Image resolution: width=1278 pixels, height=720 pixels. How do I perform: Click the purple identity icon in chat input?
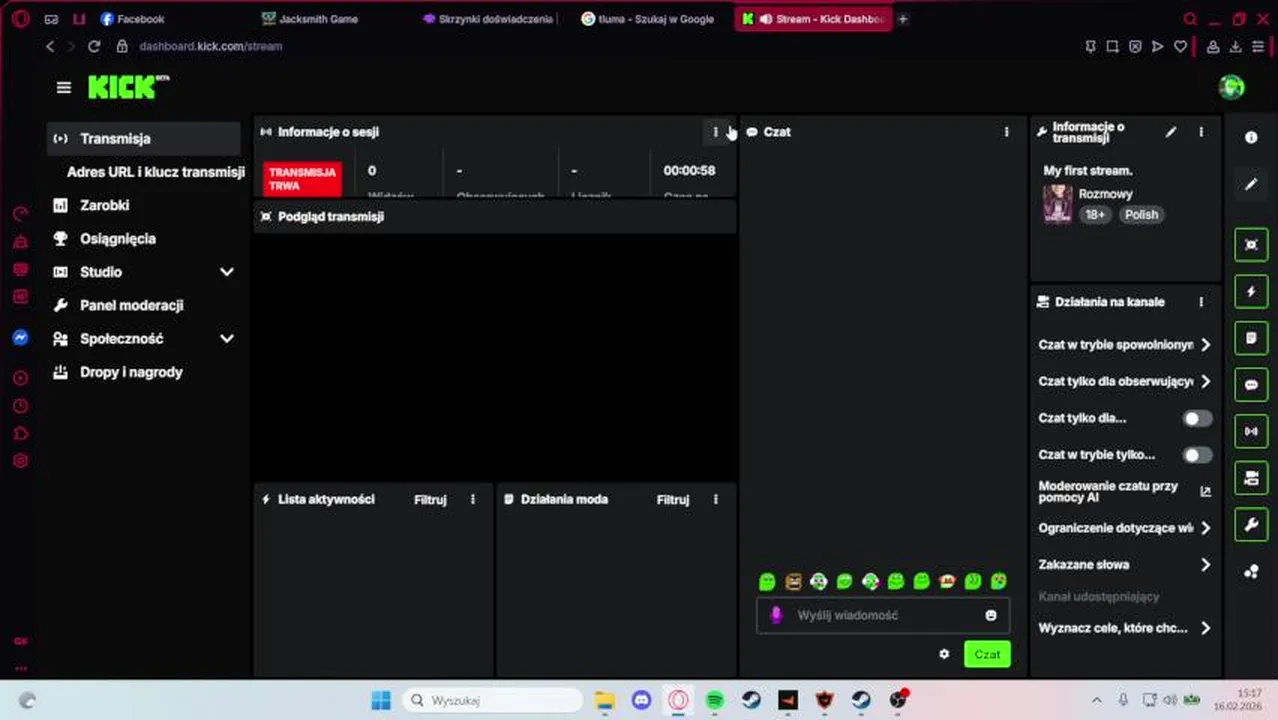(776, 615)
